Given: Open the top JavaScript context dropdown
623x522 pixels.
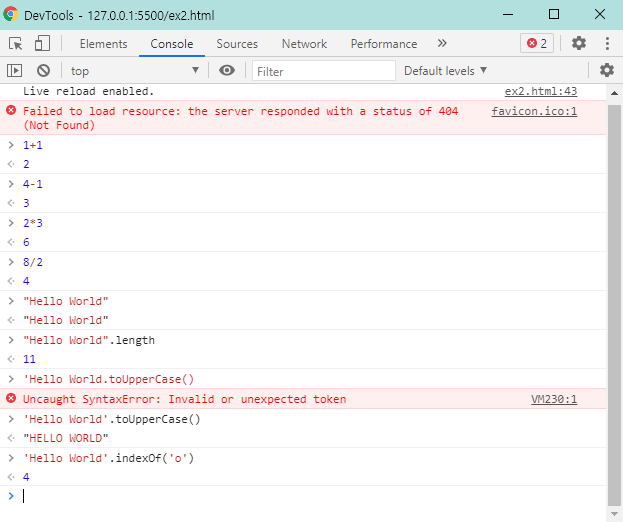Looking at the screenshot, I should tap(134, 71).
